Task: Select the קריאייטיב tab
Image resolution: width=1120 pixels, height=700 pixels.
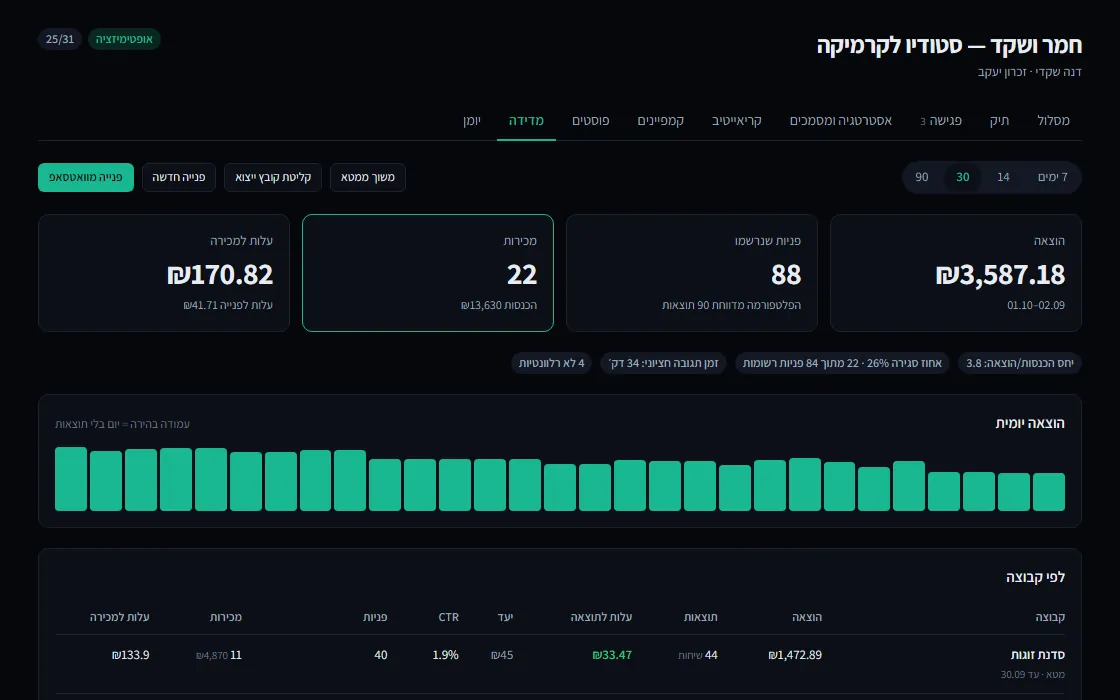Action: tap(736, 120)
